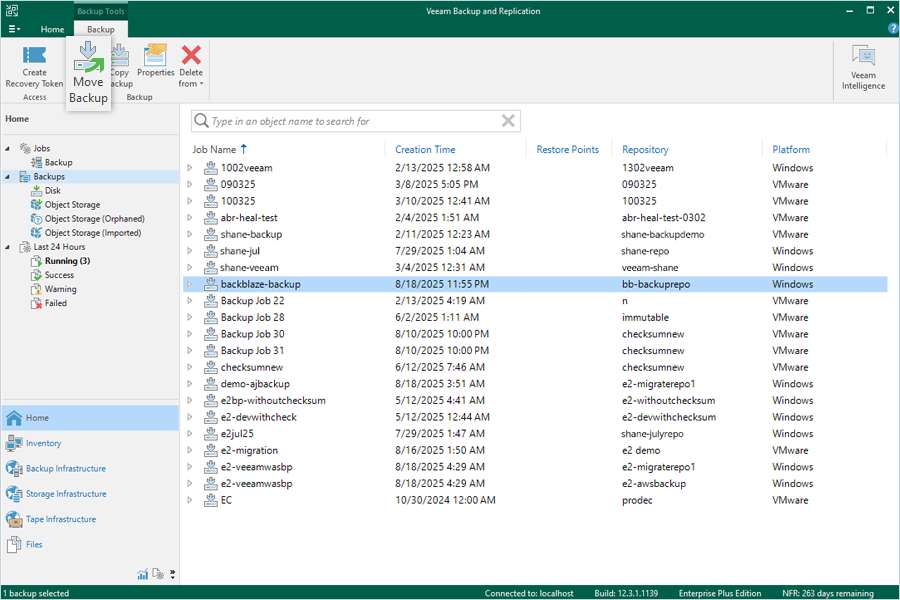Click the search field for object names
900x600 pixels.
pyautogui.click(x=354, y=121)
